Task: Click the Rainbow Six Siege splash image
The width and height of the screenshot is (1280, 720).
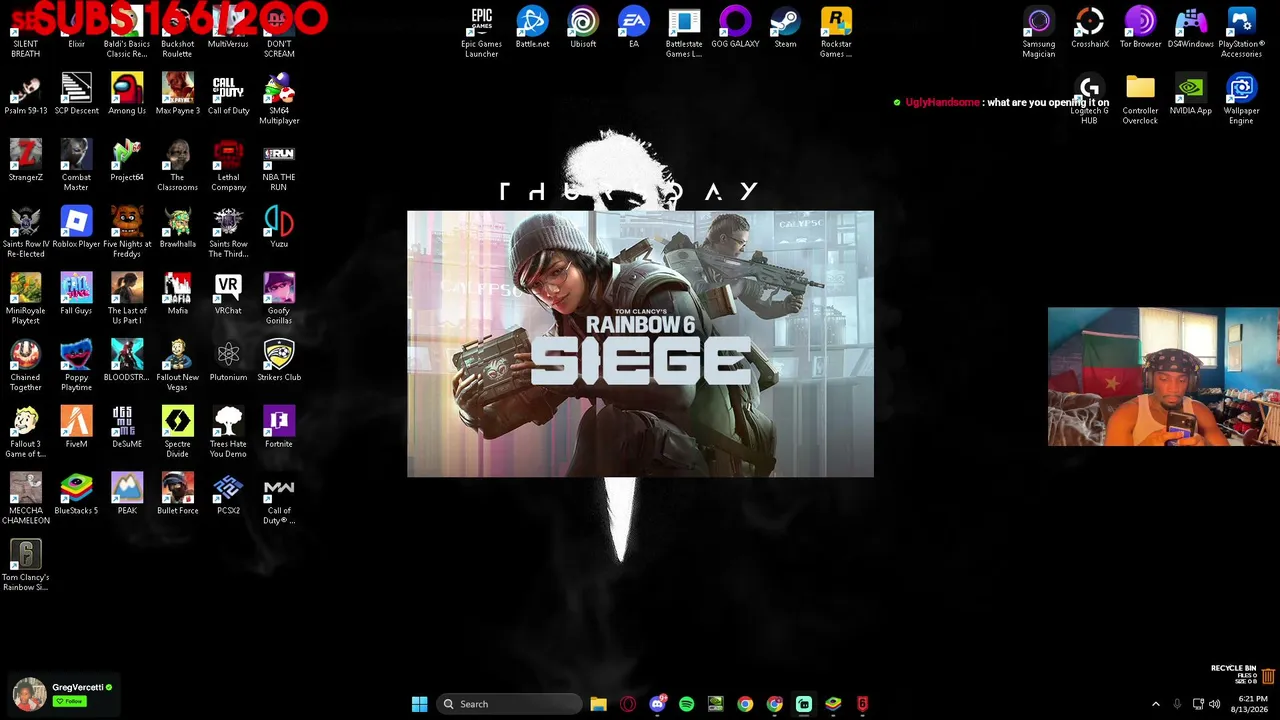Action: (640, 343)
